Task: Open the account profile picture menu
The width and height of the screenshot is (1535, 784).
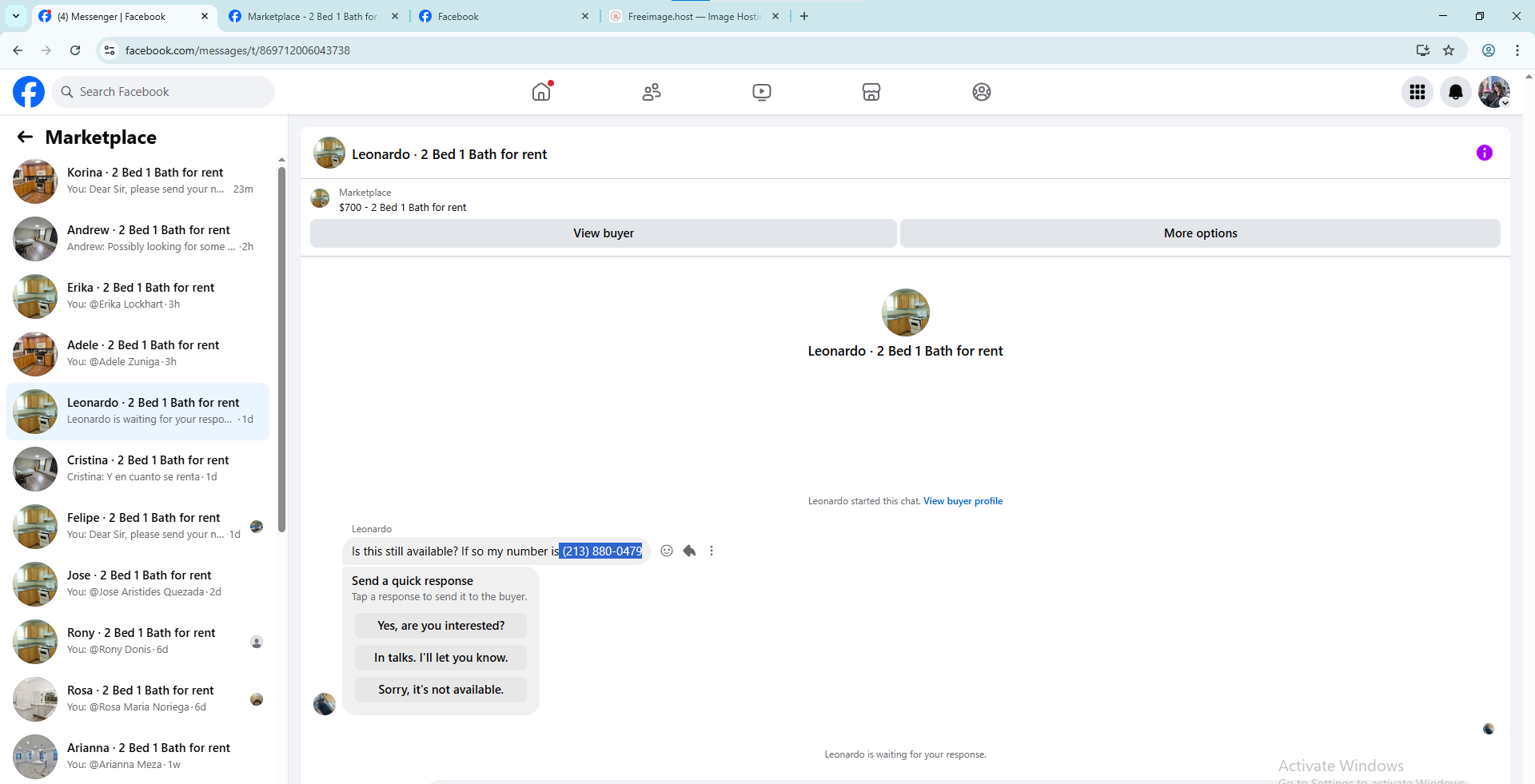Action: pos(1494,92)
